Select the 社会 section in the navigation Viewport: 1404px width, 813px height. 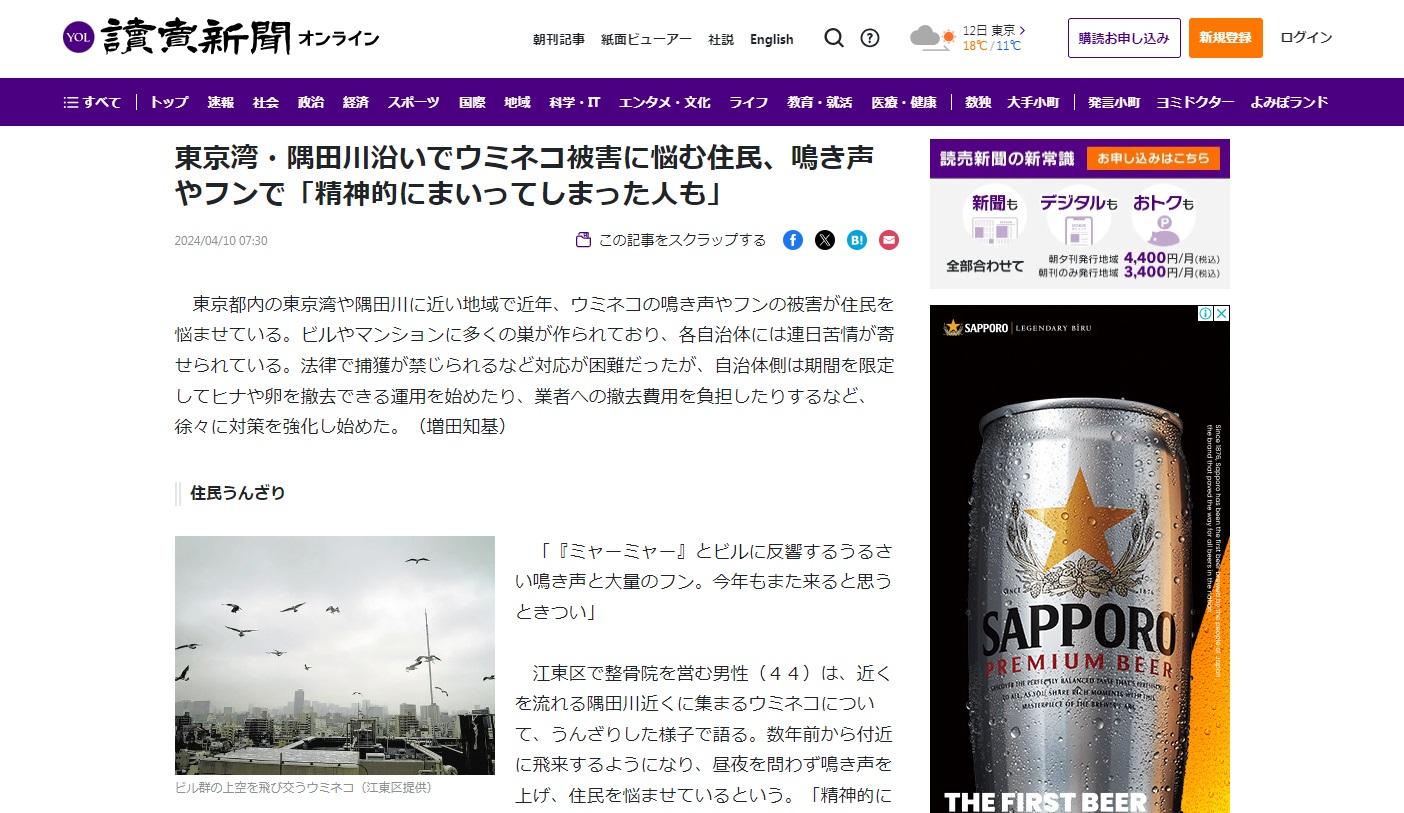point(265,102)
